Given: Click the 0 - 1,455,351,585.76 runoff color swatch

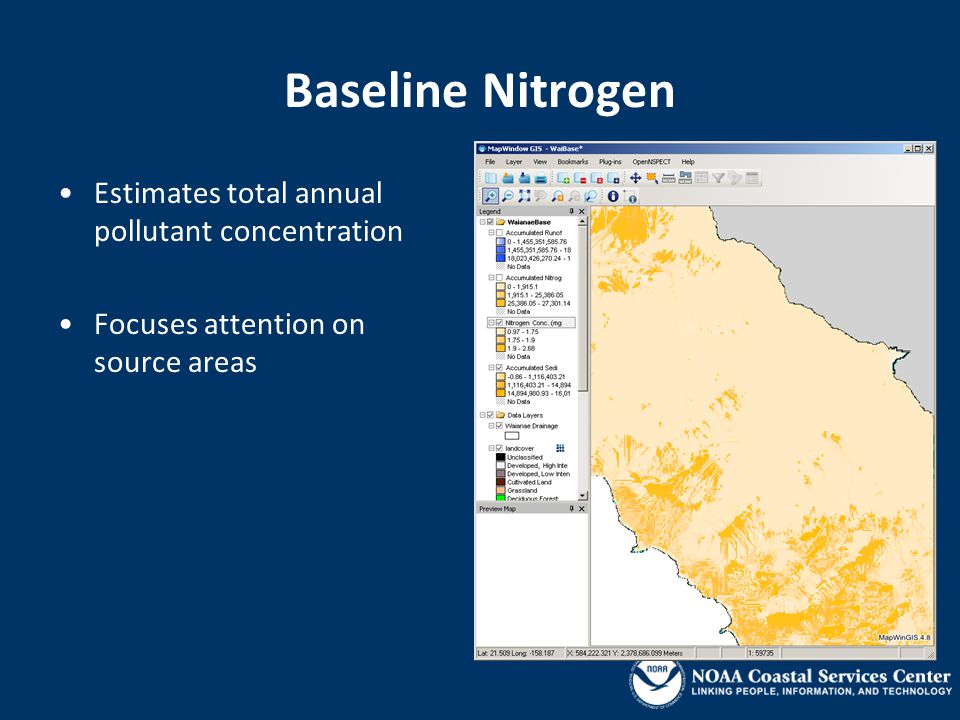Looking at the screenshot, I should tap(501, 242).
